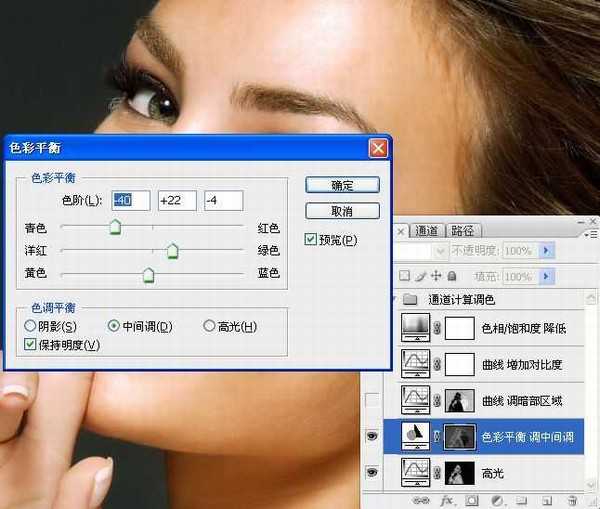Select the 阴影 shadows radio button
Viewport: 600px width, 509px height.
point(31,327)
